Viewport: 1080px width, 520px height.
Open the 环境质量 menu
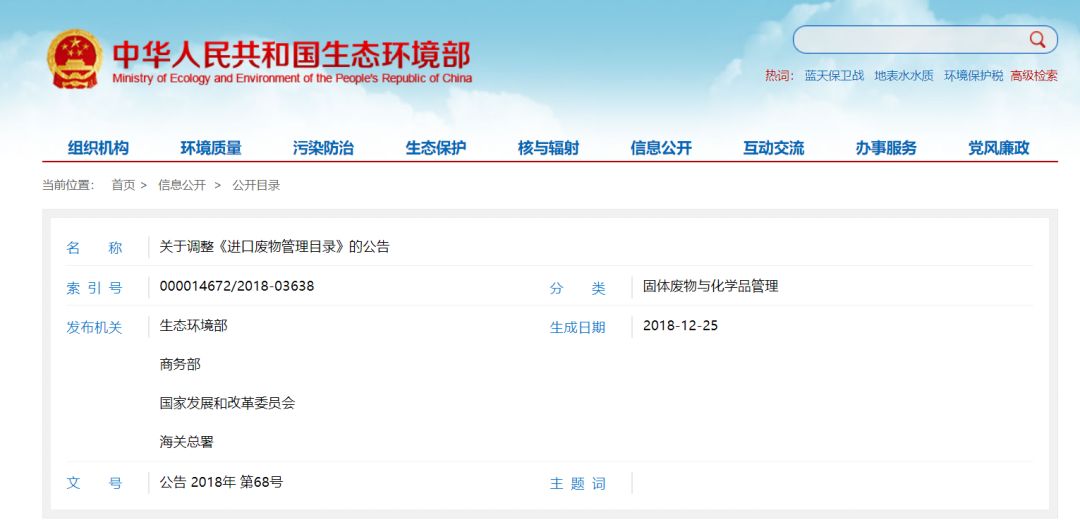(211, 147)
